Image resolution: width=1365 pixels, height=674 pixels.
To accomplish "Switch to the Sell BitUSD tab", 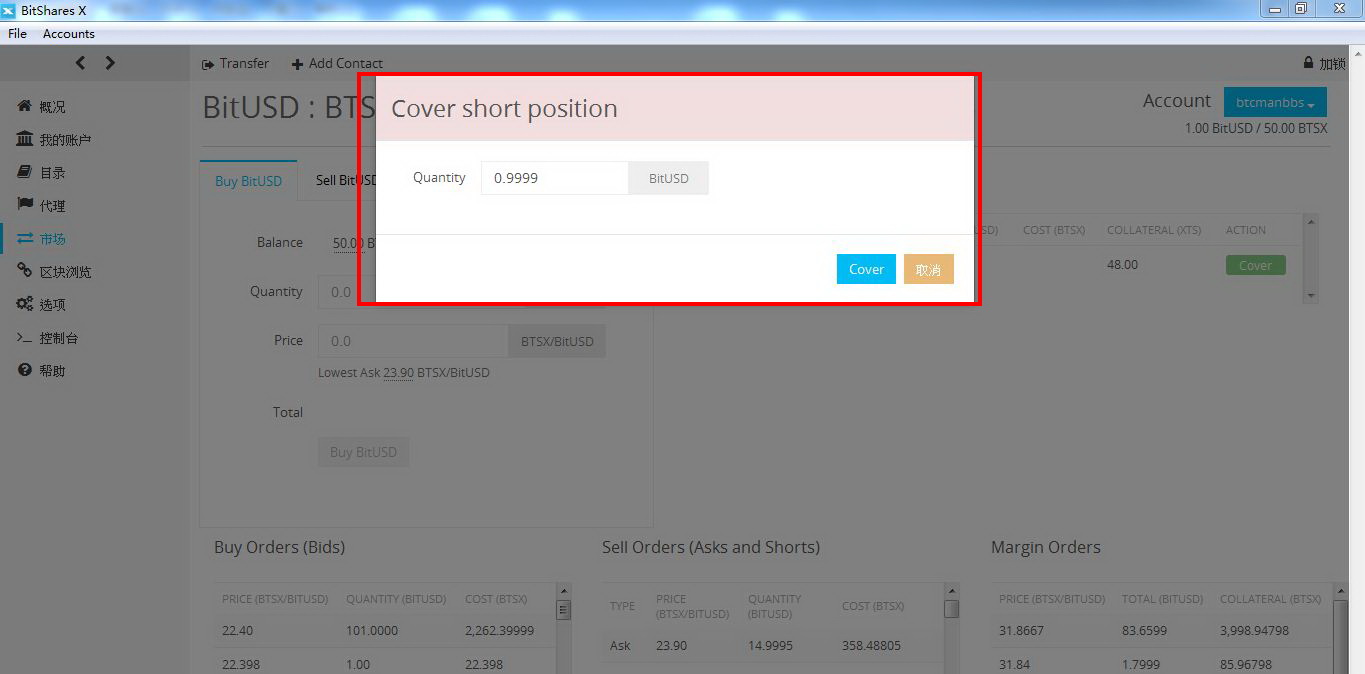I will (346, 181).
